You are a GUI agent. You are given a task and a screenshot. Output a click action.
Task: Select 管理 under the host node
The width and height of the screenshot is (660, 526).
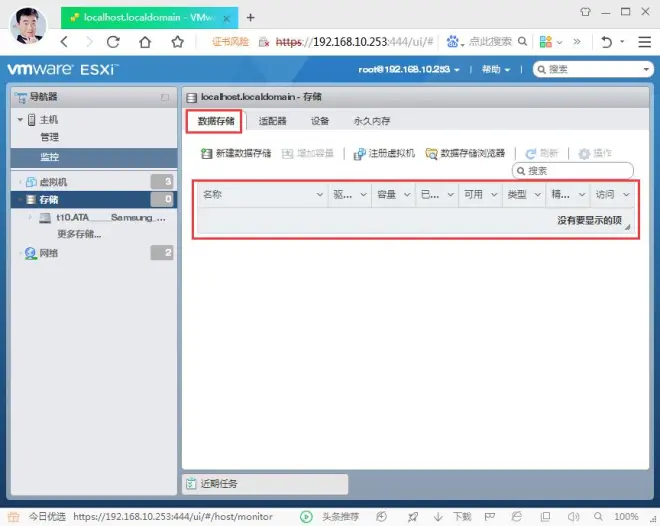coord(49,137)
